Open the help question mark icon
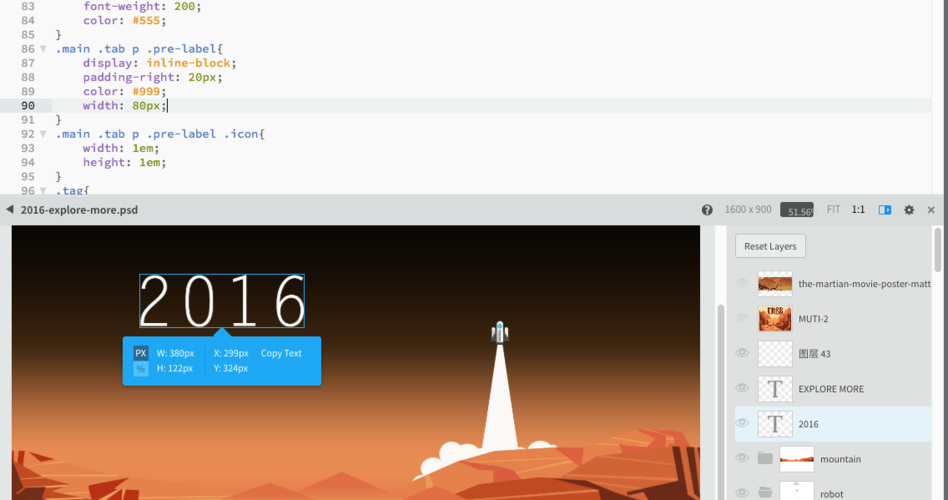The image size is (948, 500). (x=707, y=210)
